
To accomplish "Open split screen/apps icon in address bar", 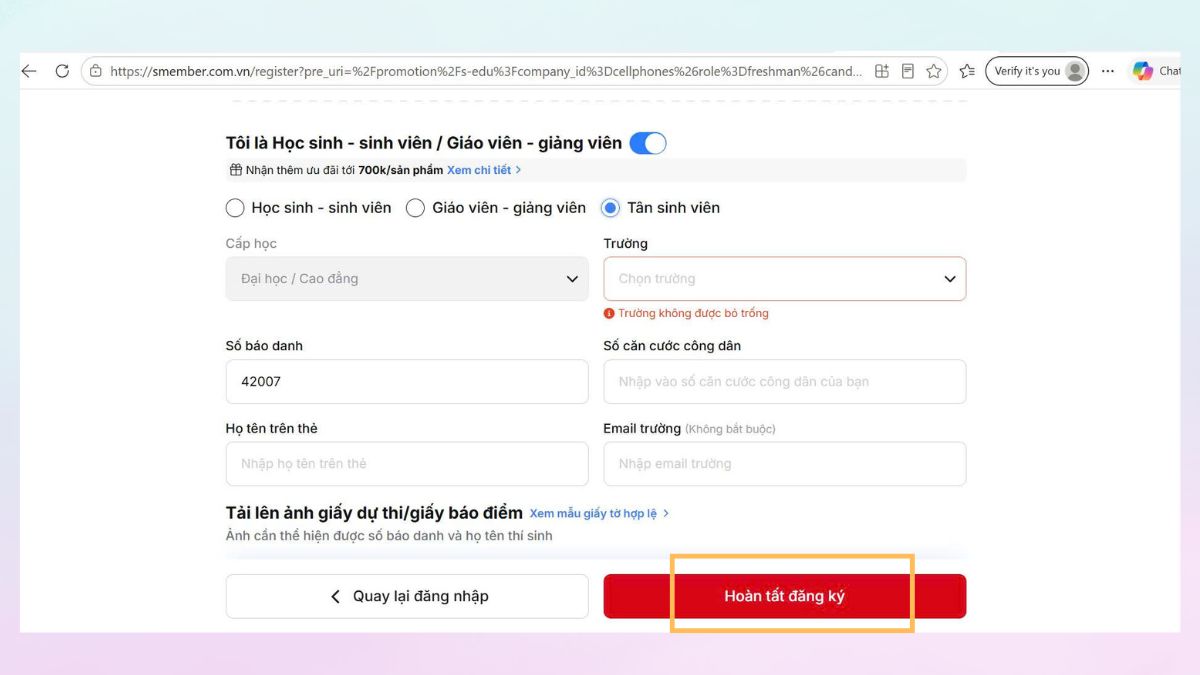I will (882, 71).
